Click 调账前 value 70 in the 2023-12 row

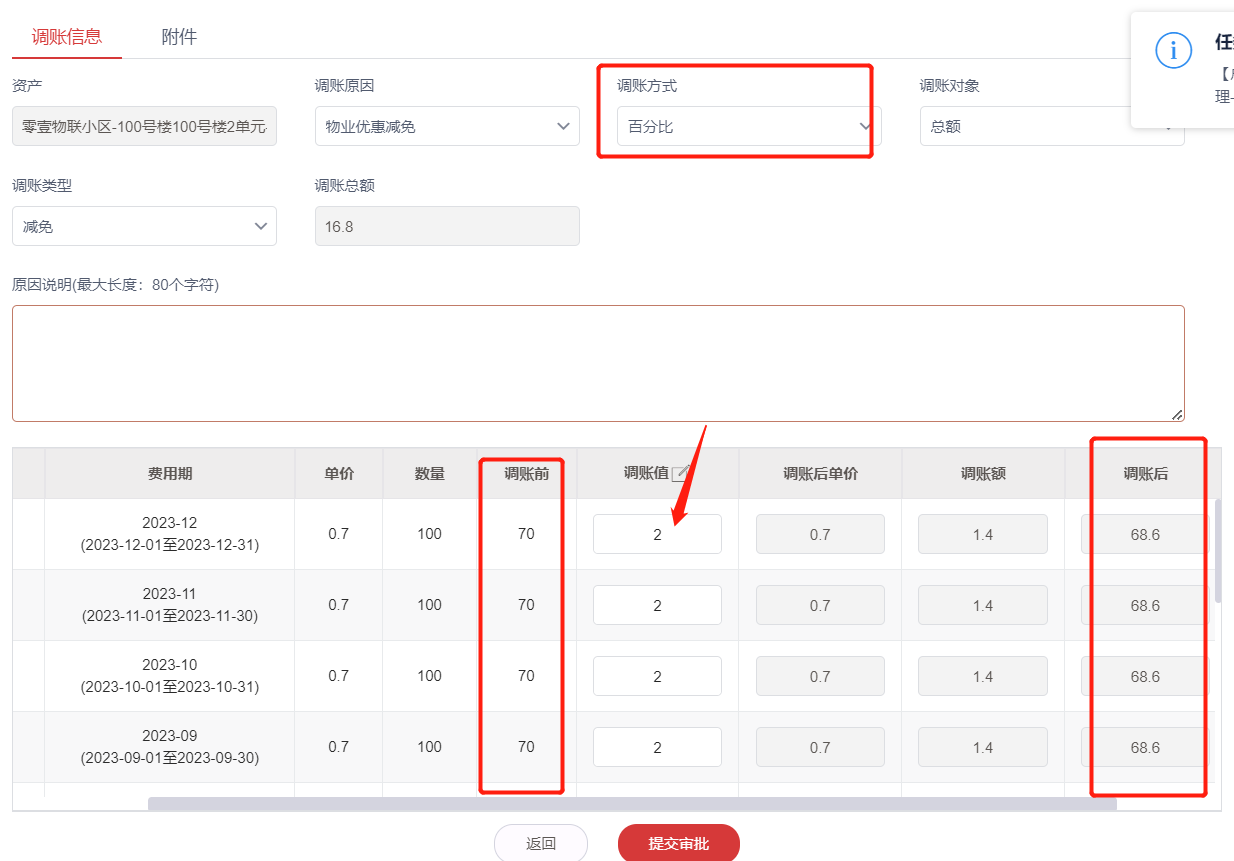point(526,534)
